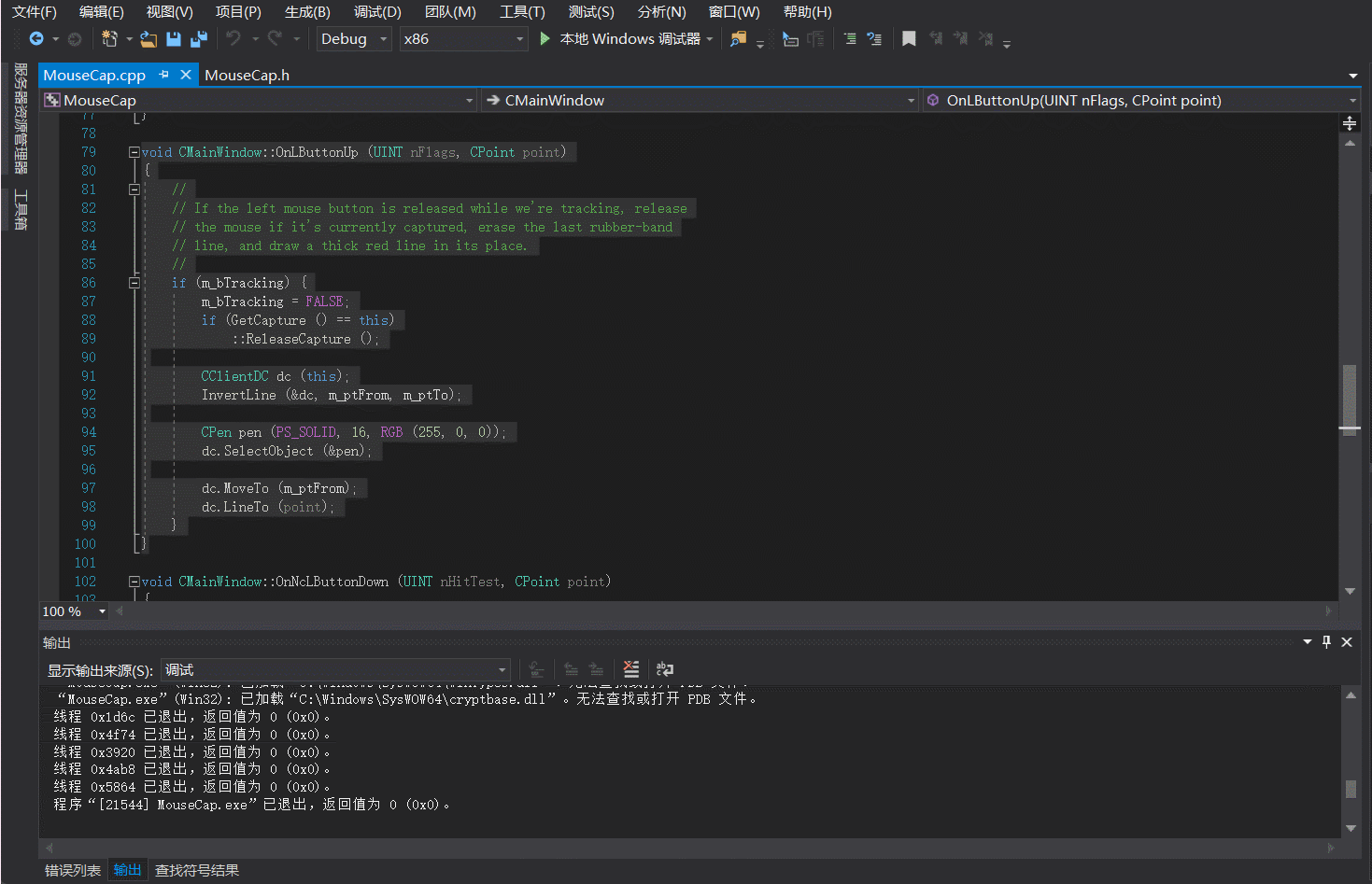This screenshot has width=1372, height=884.
Task: Open the 错误列表 error list tab
Action: pyautogui.click(x=73, y=870)
